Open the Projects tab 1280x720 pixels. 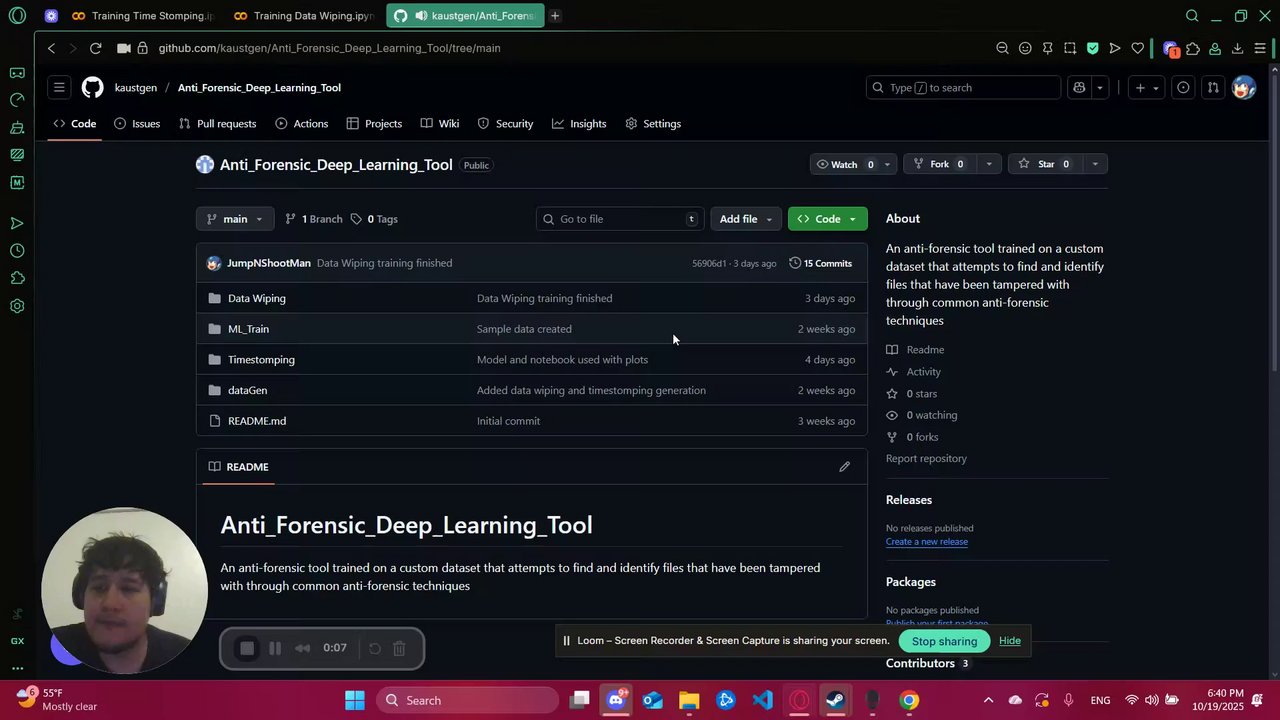tap(374, 124)
